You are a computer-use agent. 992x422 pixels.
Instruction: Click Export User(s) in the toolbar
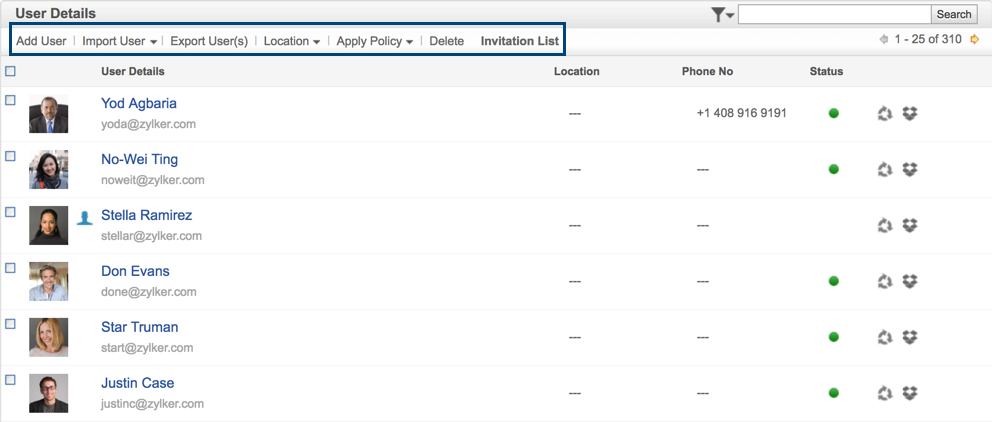(x=209, y=41)
